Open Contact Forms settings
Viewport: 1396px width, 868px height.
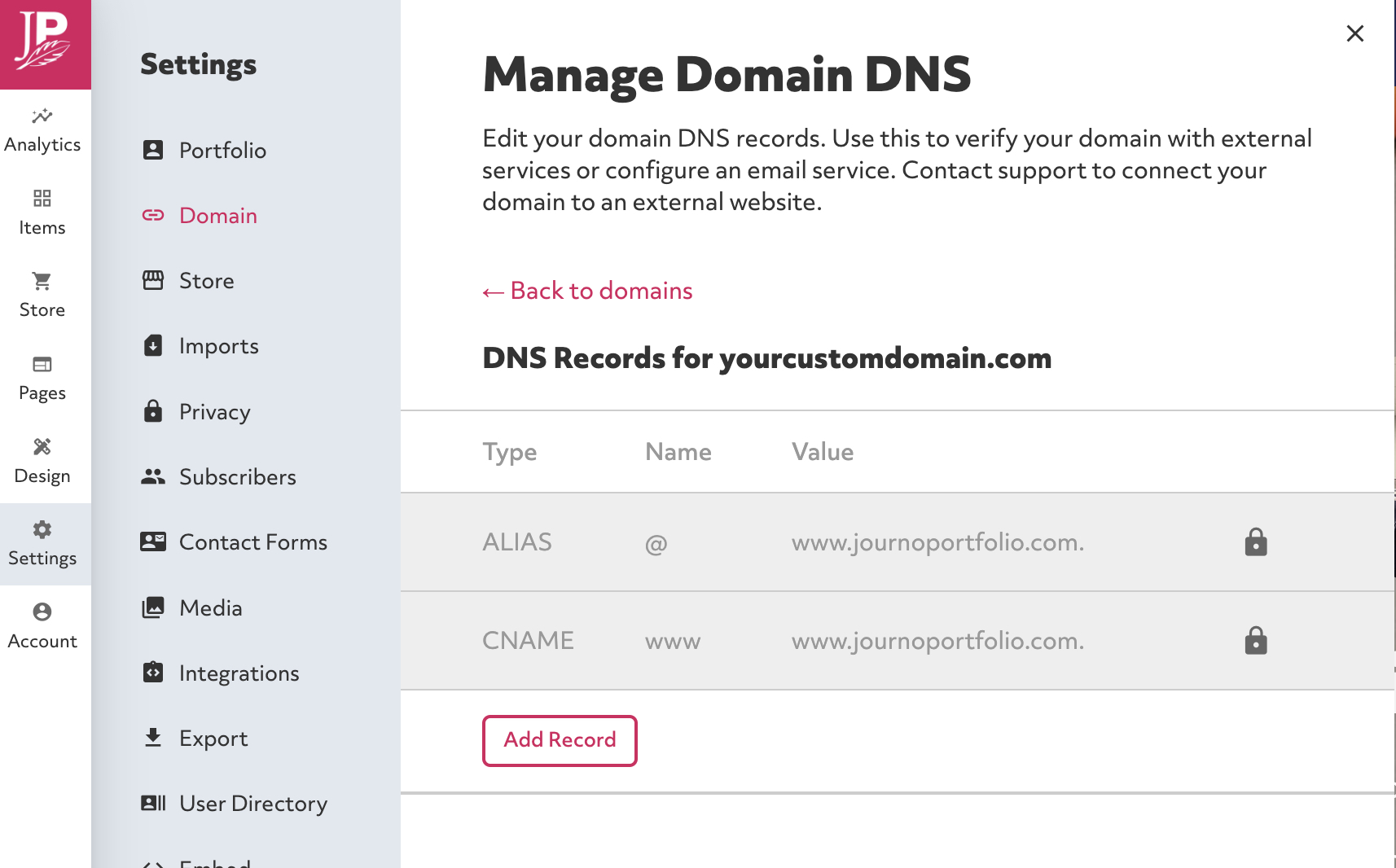(x=252, y=541)
